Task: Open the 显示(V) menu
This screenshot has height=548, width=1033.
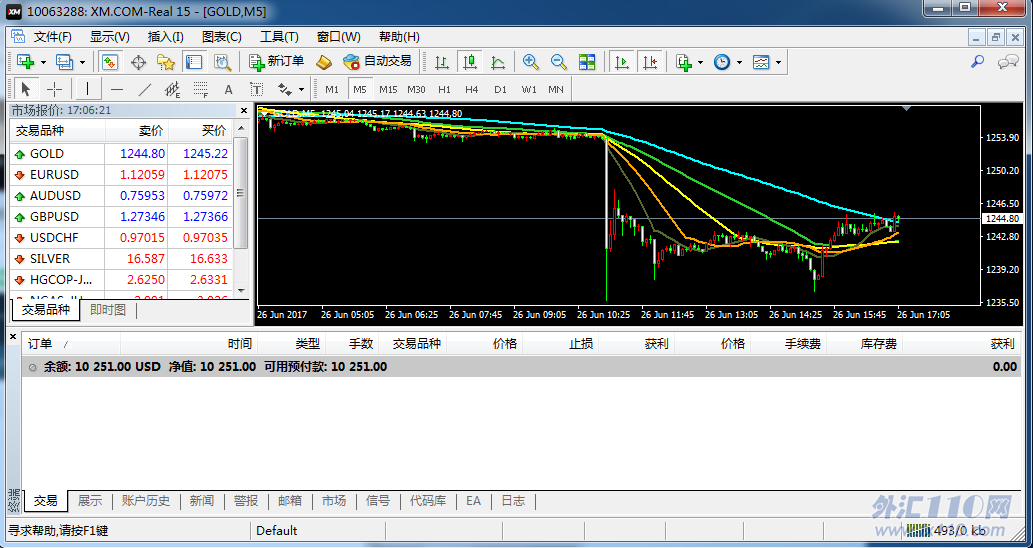Action: [x=110, y=37]
